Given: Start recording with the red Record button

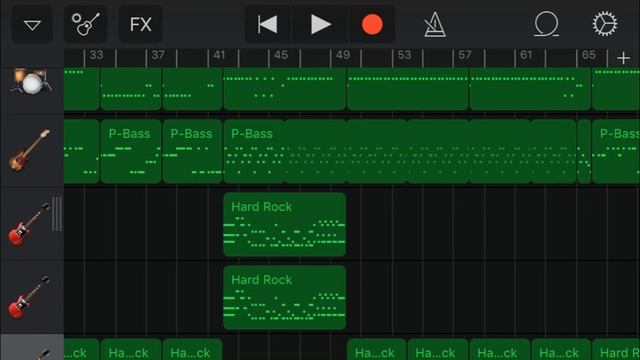Looking at the screenshot, I should pyautogui.click(x=372, y=24).
